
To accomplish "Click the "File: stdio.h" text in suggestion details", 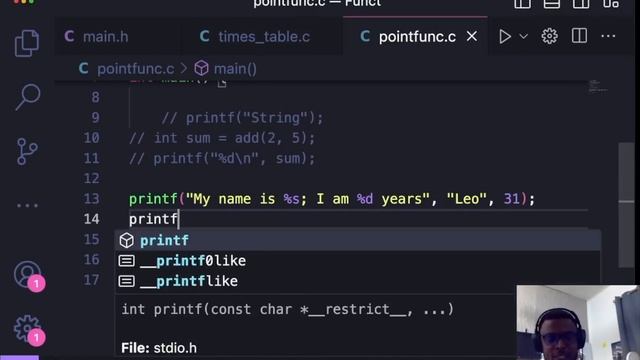I will coord(159,348).
